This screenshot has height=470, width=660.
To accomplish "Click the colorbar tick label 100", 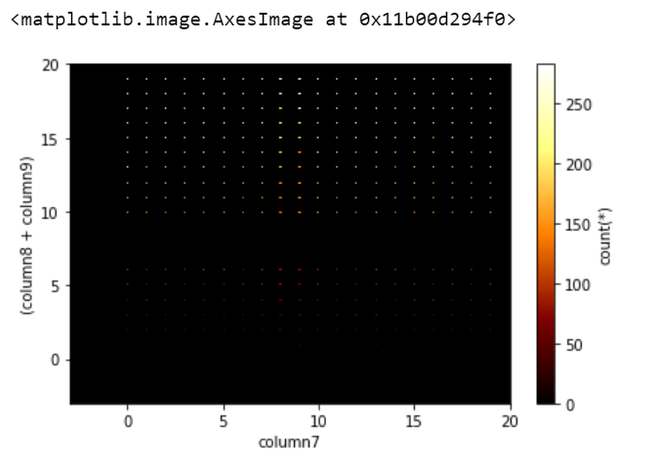I will click(x=579, y=285).
